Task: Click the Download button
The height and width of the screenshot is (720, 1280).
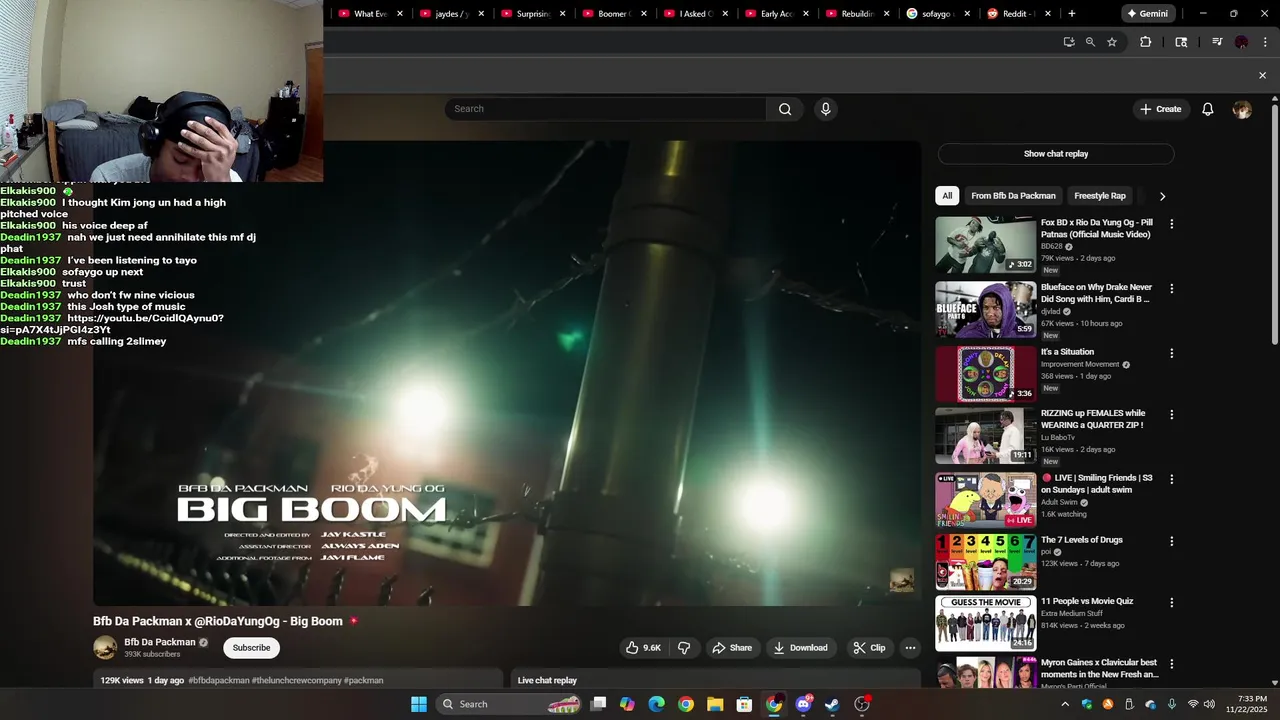Action: 800,648
